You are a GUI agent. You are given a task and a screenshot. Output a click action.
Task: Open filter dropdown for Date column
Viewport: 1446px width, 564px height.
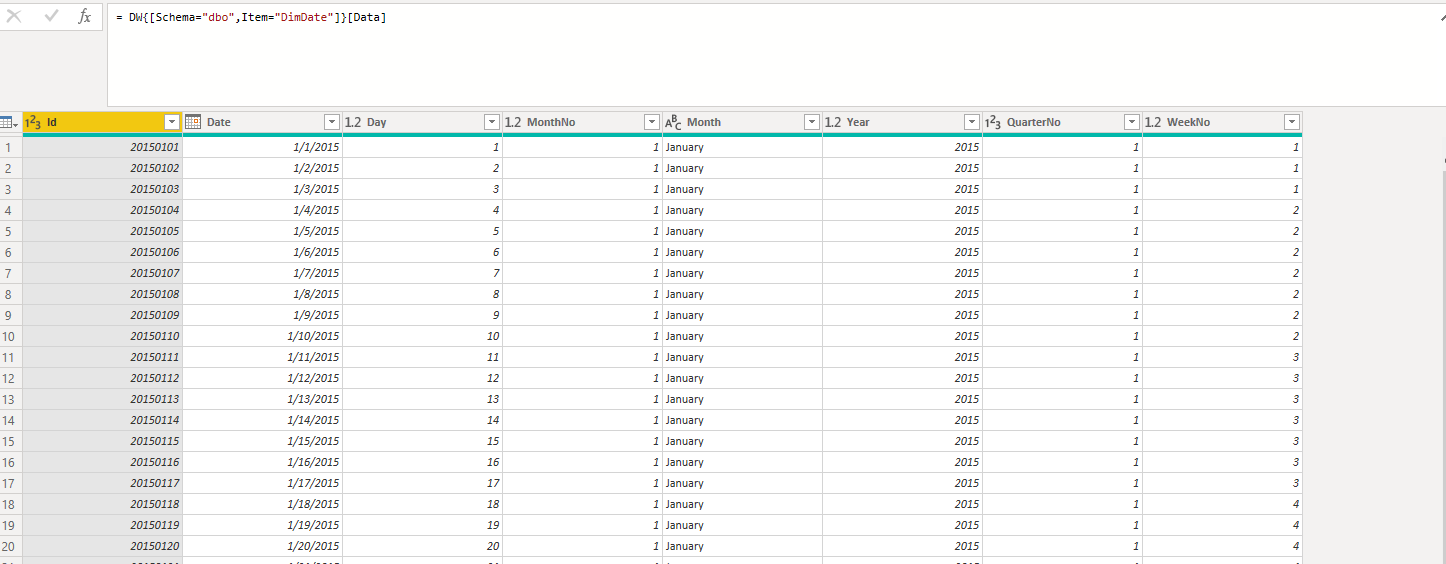click(x=332, y=122)
